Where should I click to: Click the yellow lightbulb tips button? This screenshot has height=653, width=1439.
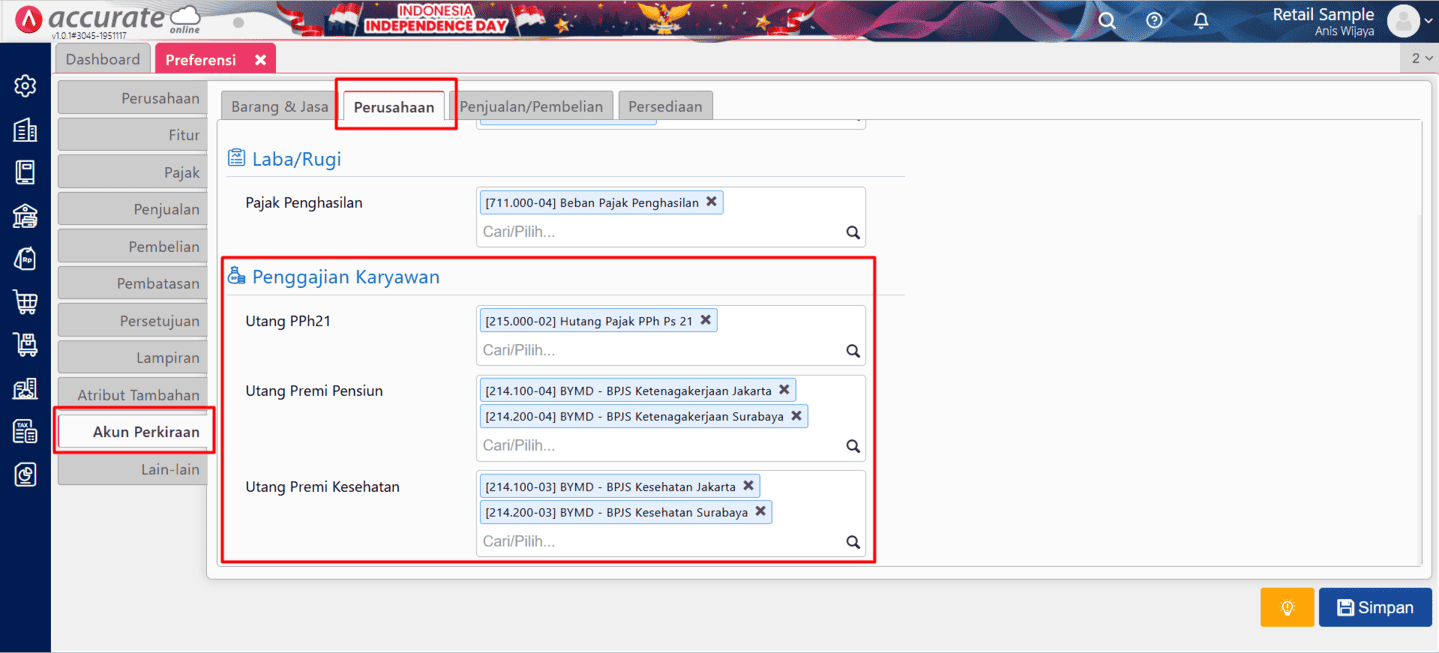click(x=1287, y=607)
